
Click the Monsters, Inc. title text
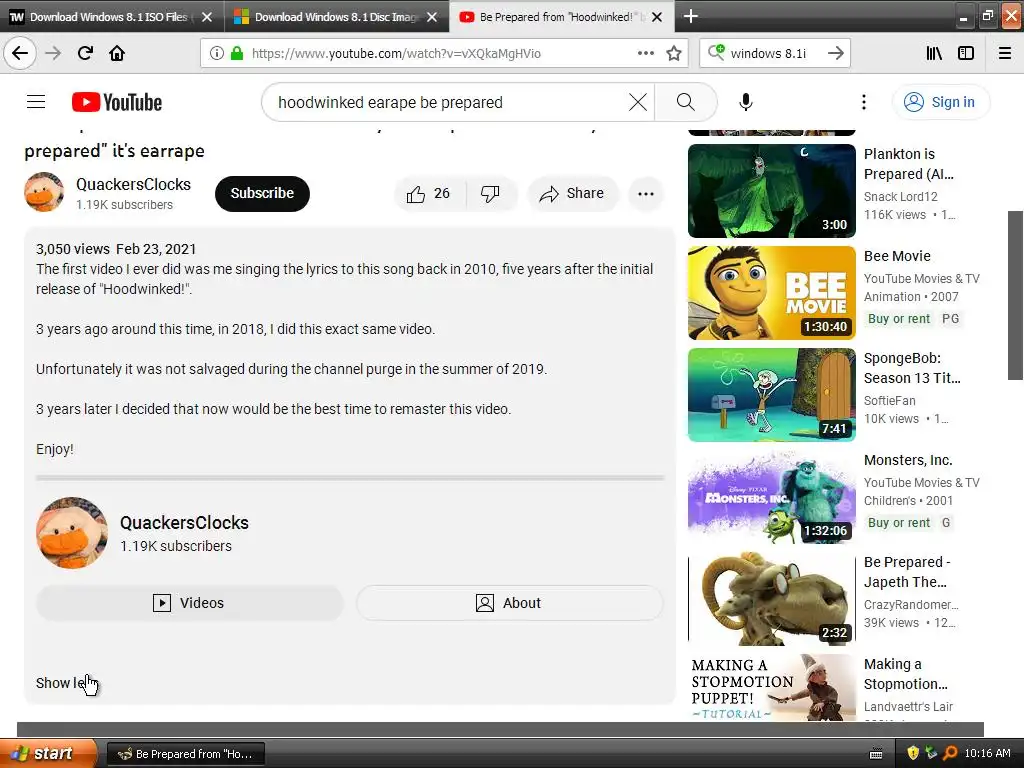coord(908,460)
